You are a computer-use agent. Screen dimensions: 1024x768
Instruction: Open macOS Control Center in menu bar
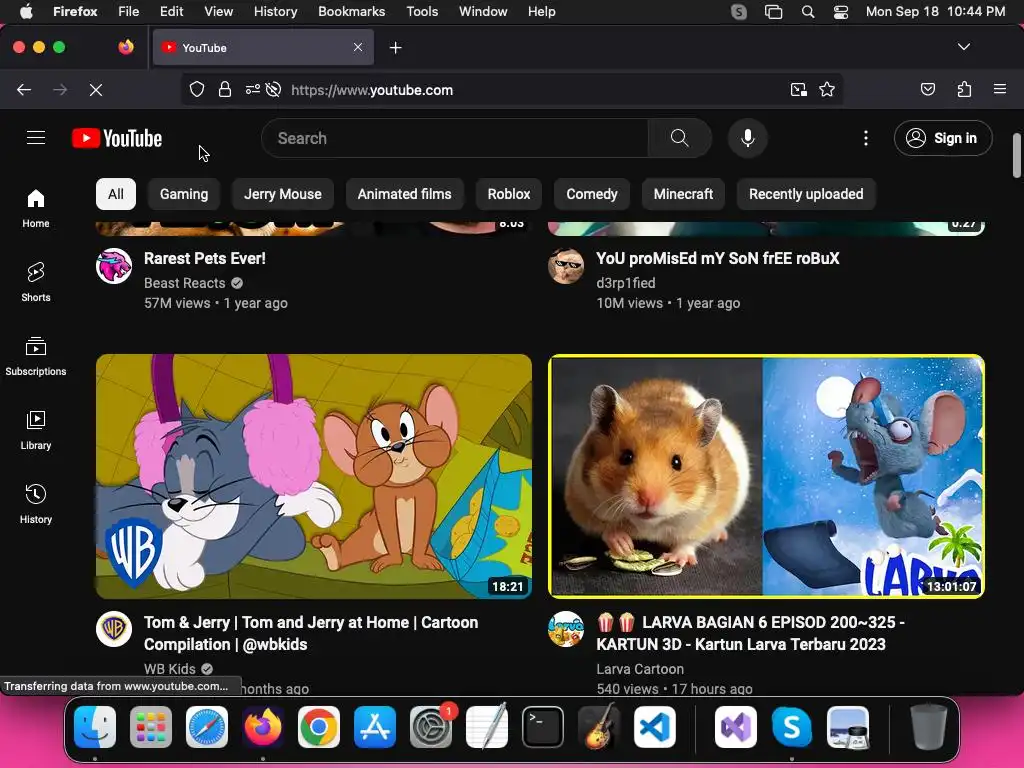pos(840,12)
